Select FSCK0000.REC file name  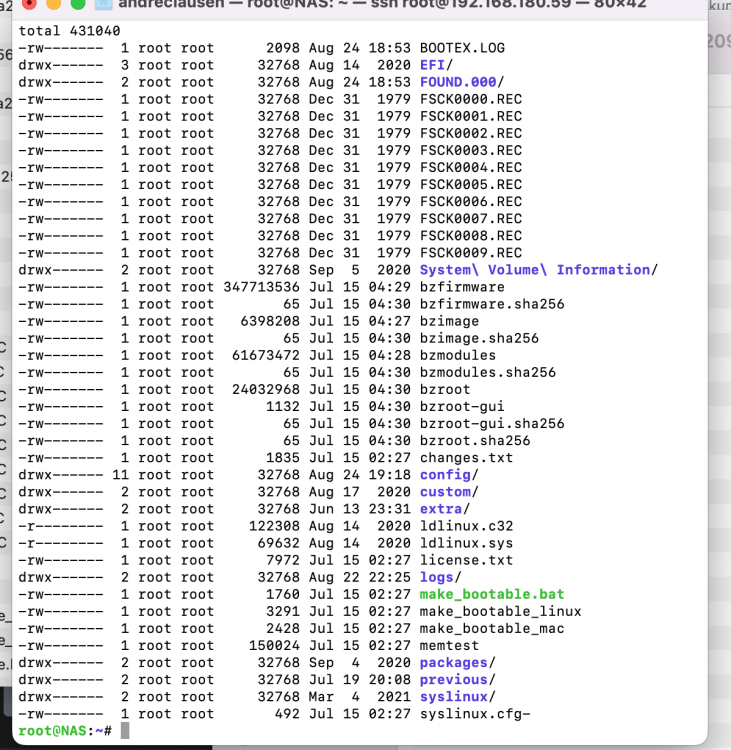471,99
